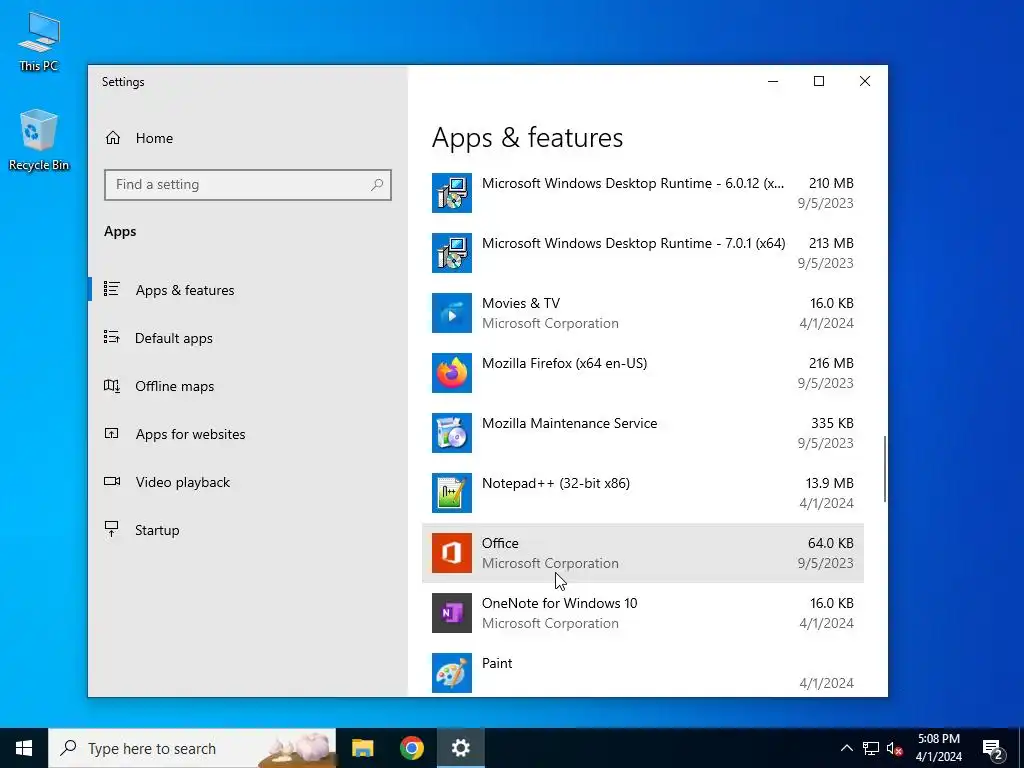Select the Recycle Bin desktop icon
The width and height of the screenshot is (1024, 768).
[x=39, y=140]
